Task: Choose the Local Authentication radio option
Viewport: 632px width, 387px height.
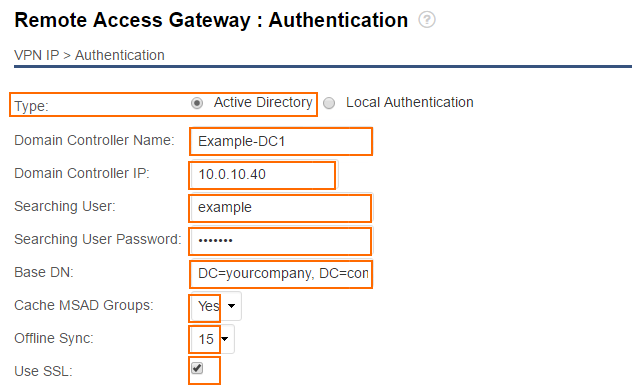Action: click(329, 103)
